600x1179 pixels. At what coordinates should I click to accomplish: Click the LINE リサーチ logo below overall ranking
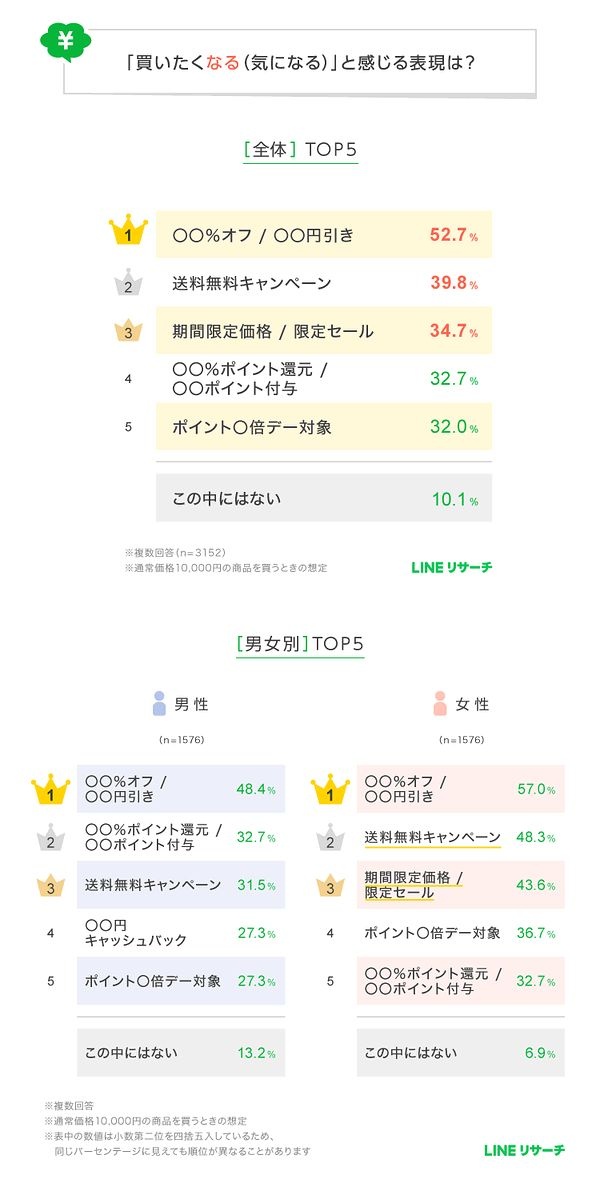[x=451, y=567]
